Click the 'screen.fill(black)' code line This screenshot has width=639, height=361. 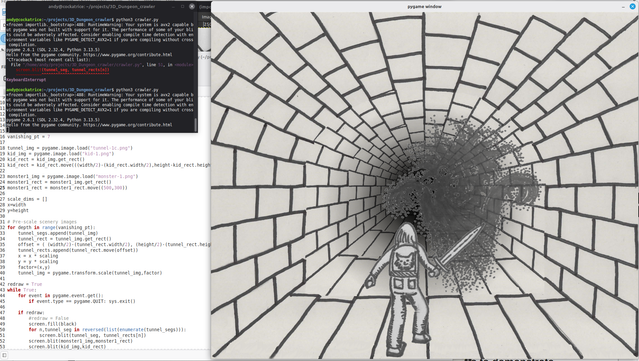53,324
